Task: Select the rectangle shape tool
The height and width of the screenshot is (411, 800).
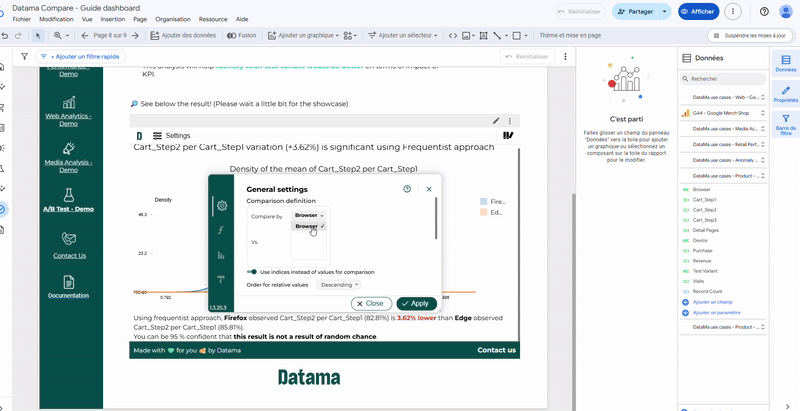Action: [516, 36]
